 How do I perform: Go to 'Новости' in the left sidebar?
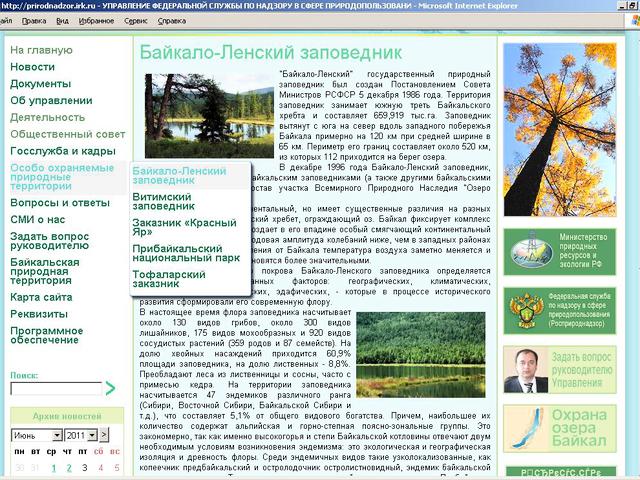[x=33, y=67]
